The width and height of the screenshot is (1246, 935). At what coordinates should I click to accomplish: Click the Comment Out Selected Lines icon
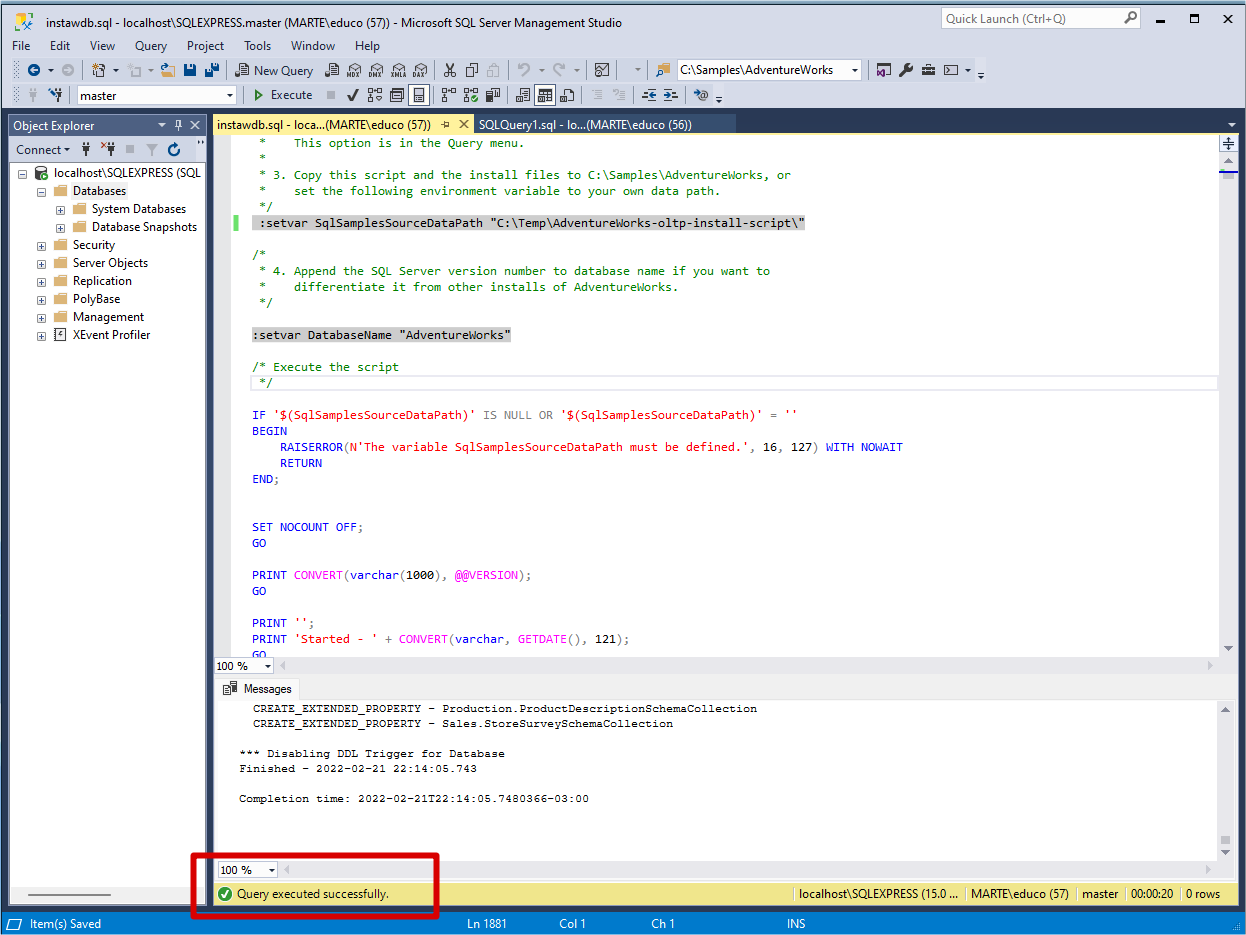point(596,95)
